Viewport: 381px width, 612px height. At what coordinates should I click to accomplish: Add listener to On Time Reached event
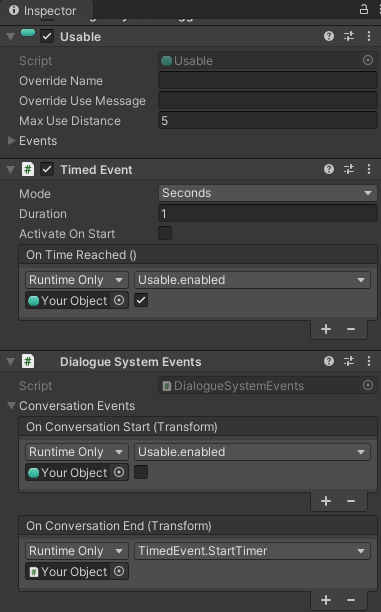pos(326,329)
